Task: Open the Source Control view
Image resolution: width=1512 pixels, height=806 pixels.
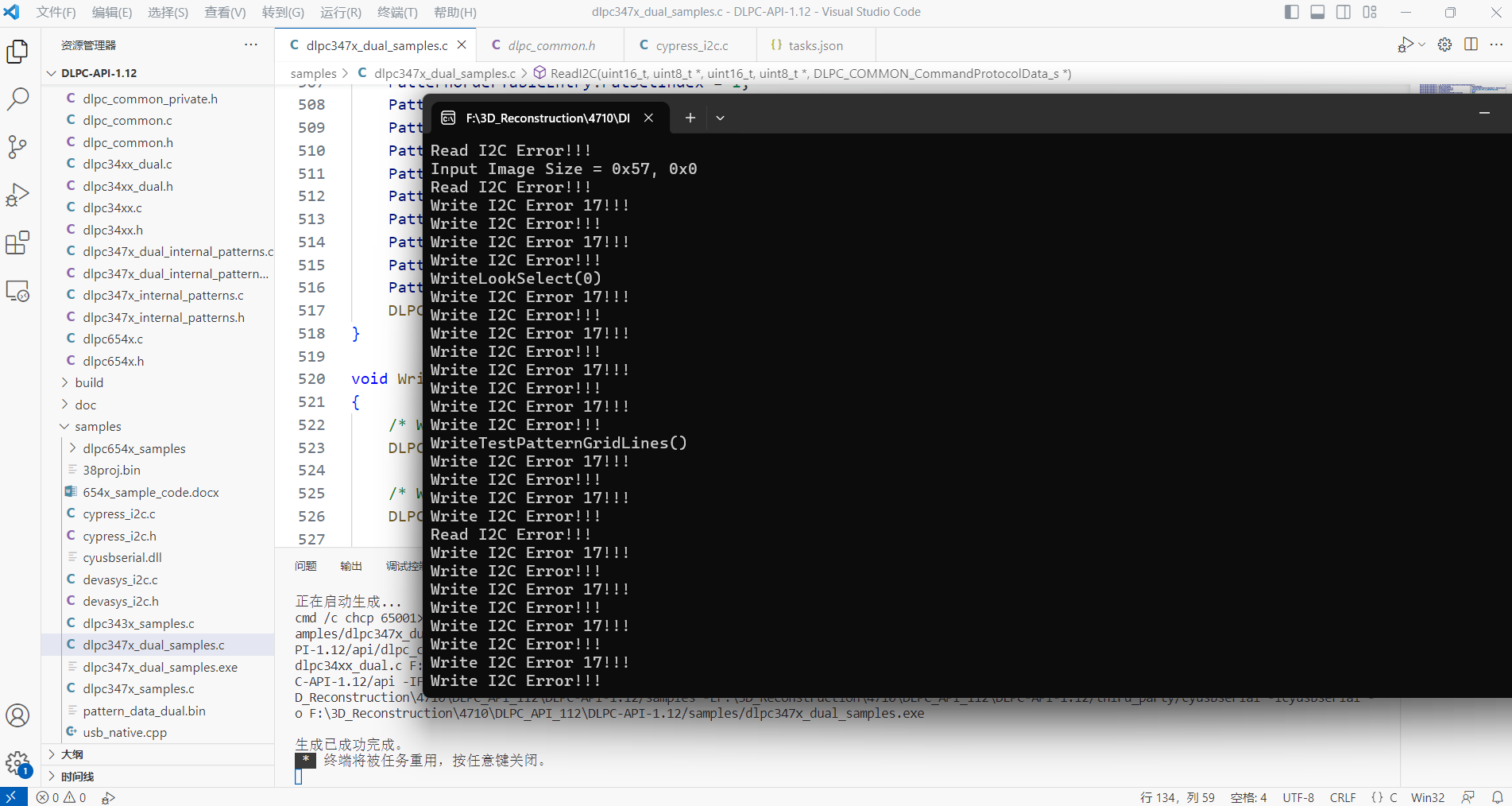Action: click(x=17, y=147)
